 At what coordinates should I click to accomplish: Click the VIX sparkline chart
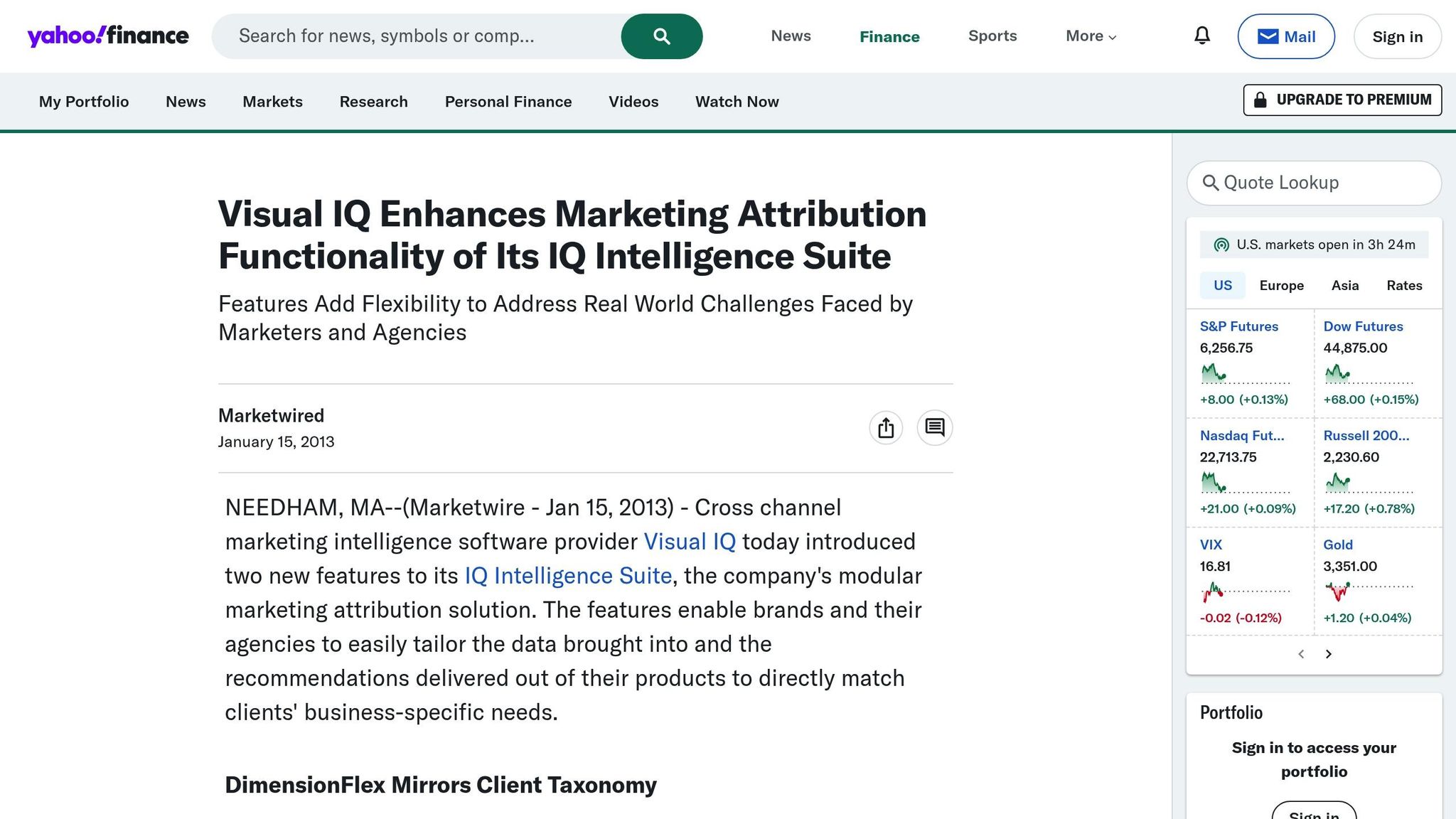coord(1245,591)
